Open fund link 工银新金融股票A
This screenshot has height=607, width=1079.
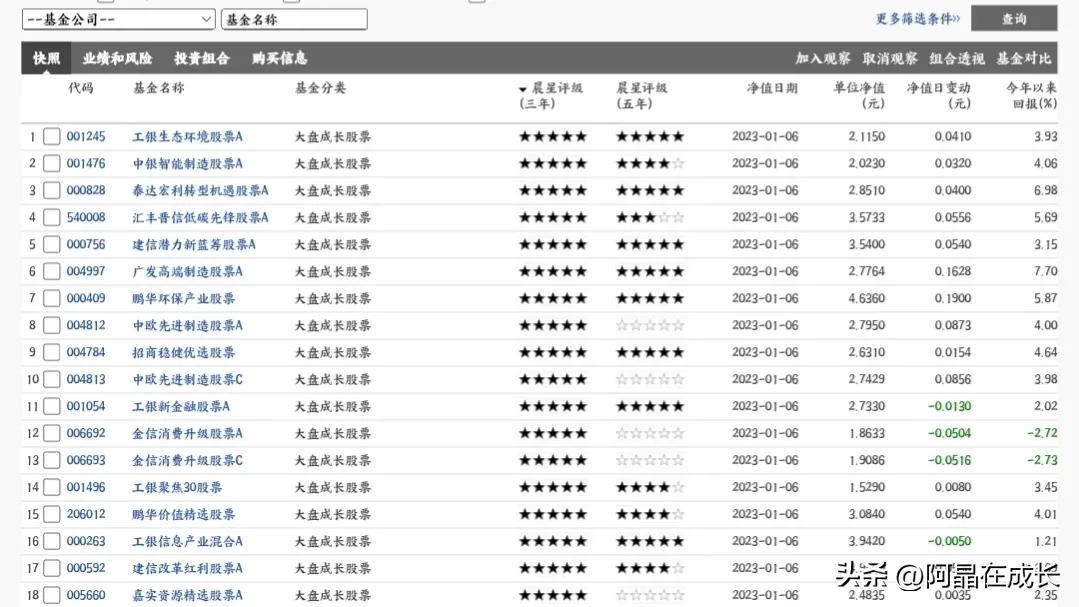click(181, 406)
